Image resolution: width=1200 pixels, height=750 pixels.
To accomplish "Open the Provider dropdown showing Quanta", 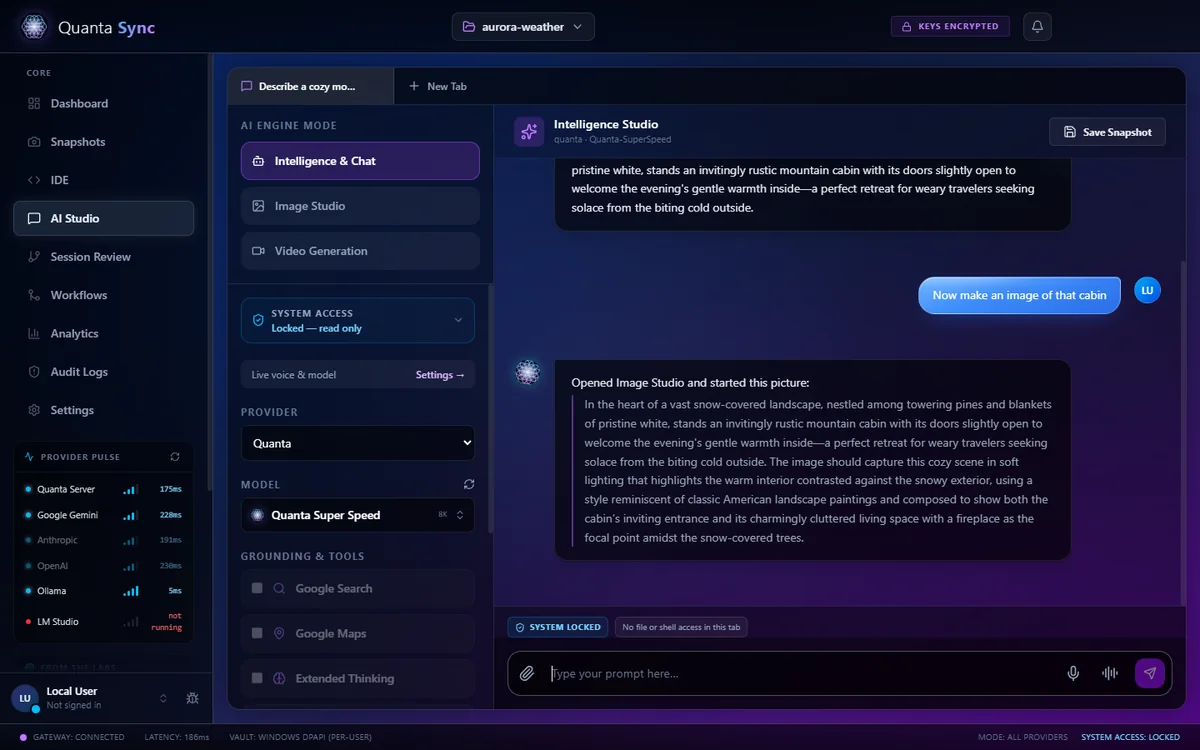I will pyautogui.click(x=358, y=443).
